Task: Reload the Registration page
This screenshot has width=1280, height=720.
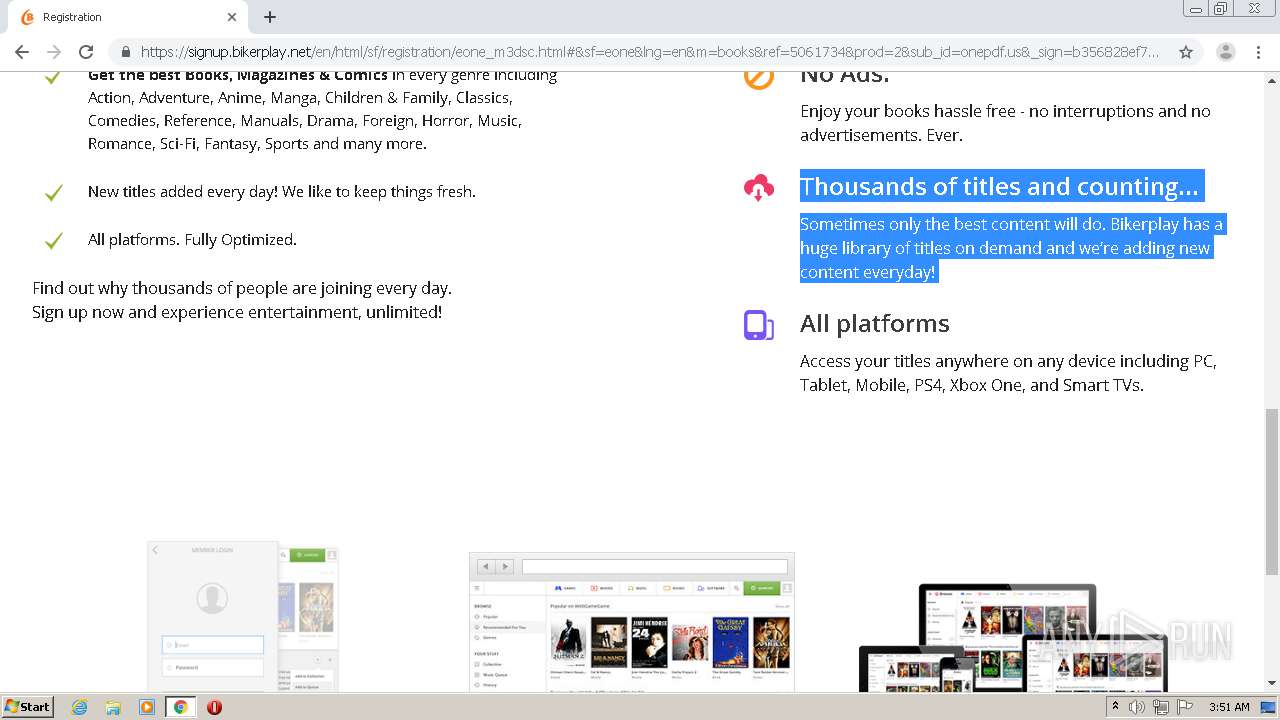Action: tap(86, 52)
